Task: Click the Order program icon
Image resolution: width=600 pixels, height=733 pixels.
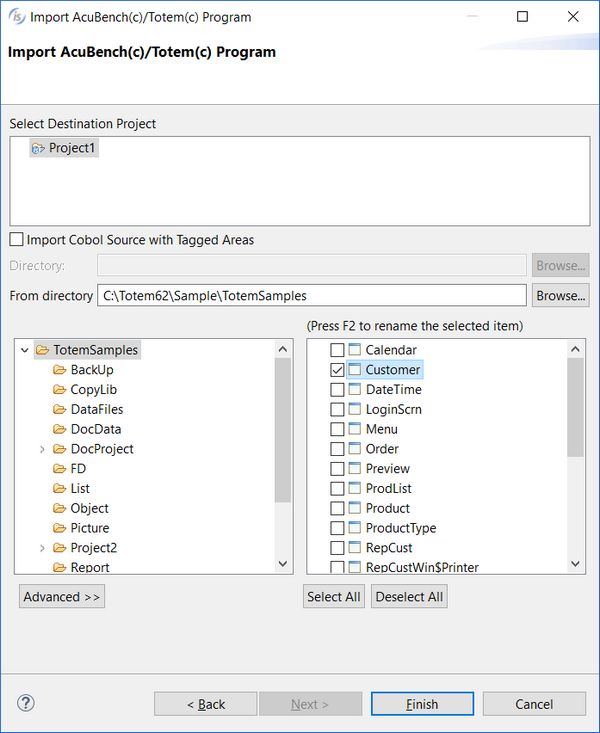Action: point(355,448)
